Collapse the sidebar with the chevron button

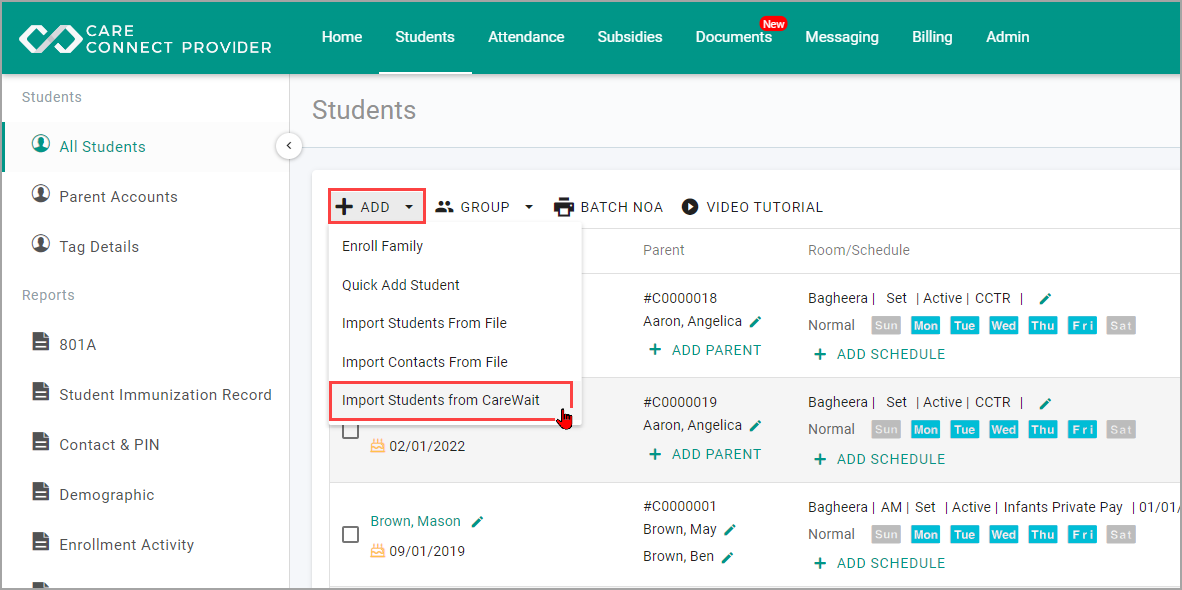pyautogui.click(x=289, y=145)
